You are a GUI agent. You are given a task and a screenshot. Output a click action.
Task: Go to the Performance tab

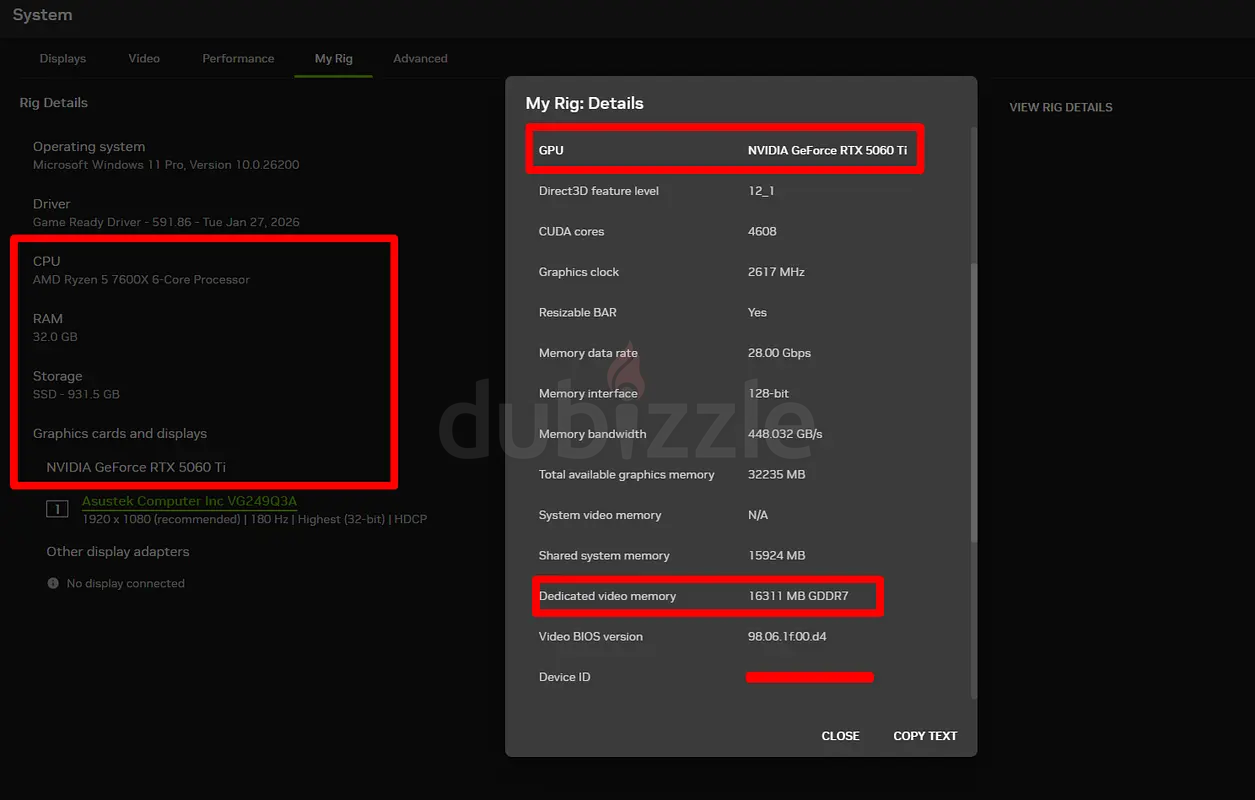(x=238, y=58)
